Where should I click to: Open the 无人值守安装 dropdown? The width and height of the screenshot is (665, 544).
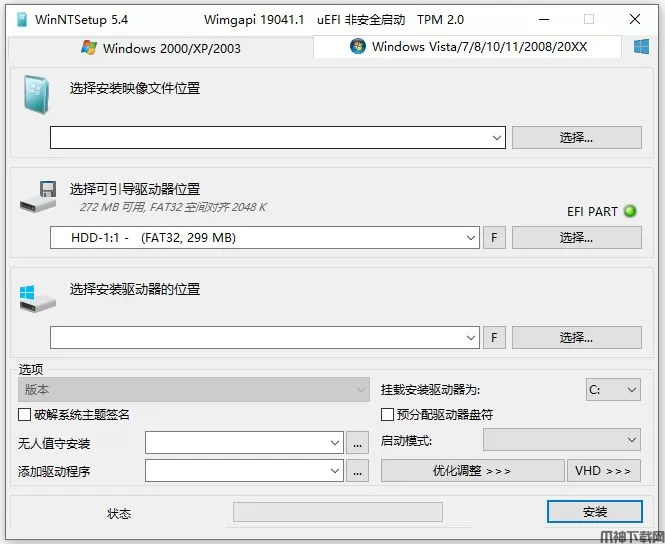pos(244,443)
